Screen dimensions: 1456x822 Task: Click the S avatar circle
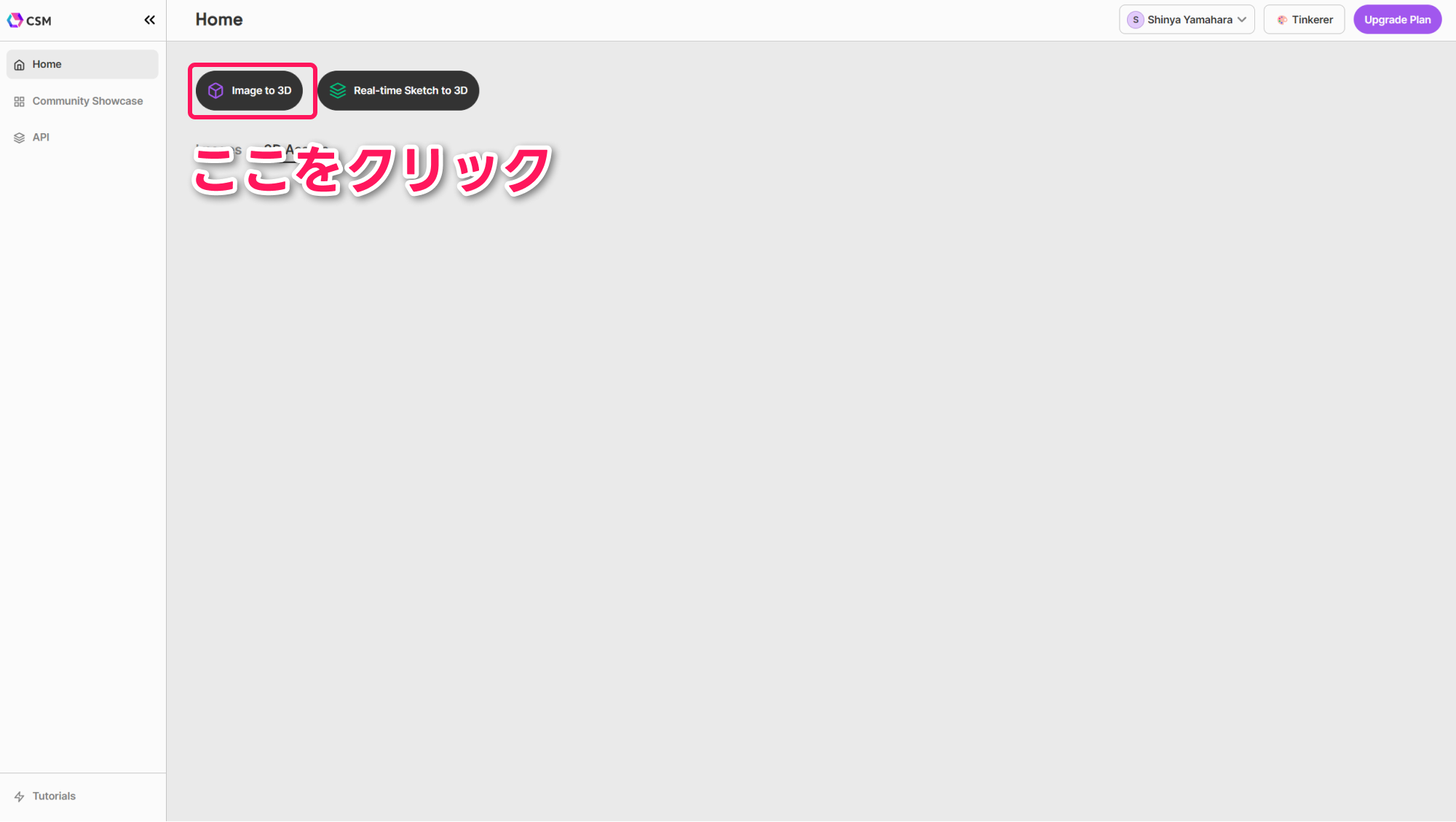(x=1135, y=20)
